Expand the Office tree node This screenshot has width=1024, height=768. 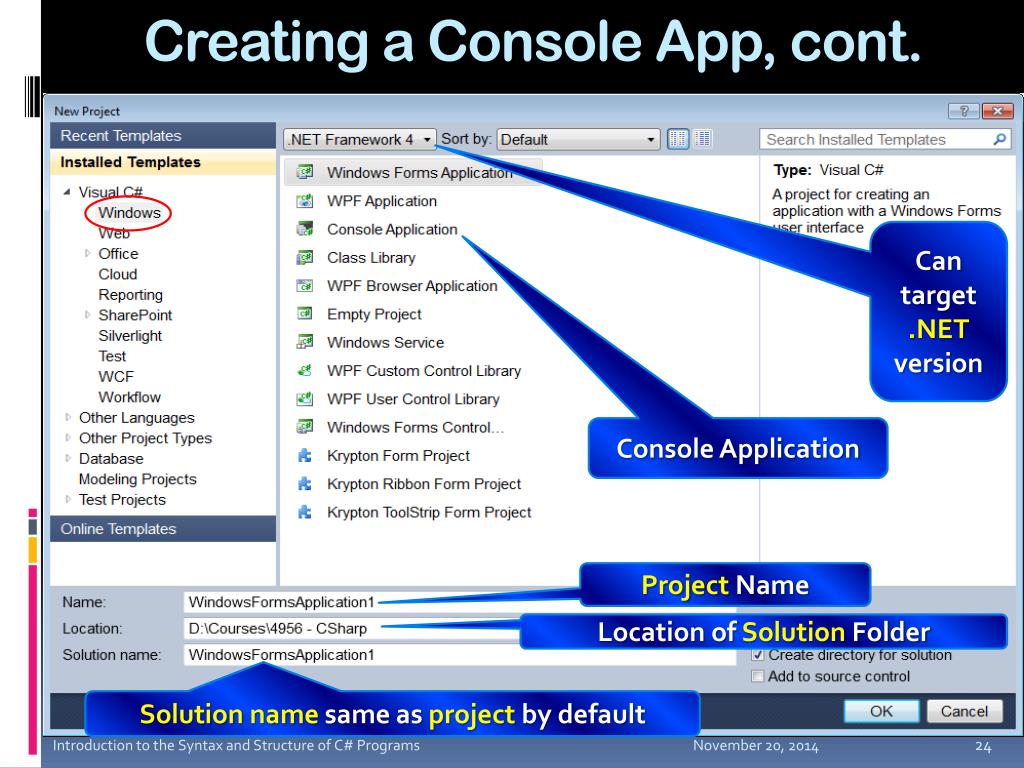pyautogui.click(x=87, y=253)
